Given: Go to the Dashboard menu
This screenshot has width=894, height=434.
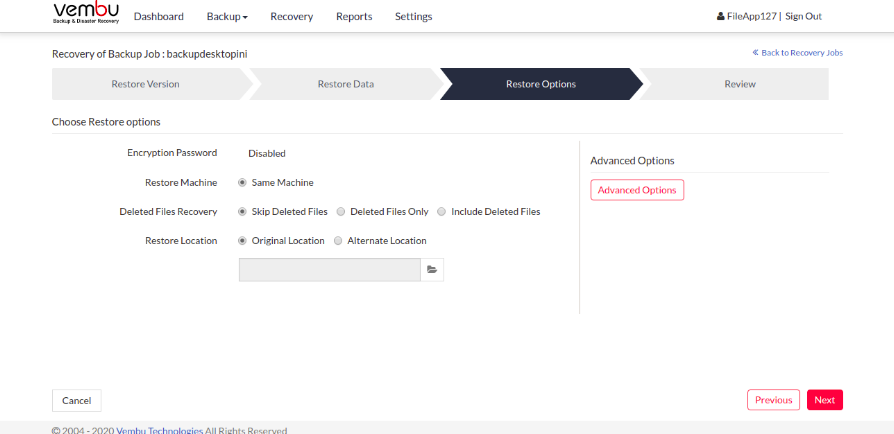Looking at the screenshot, I should click(x=159, y=17).
